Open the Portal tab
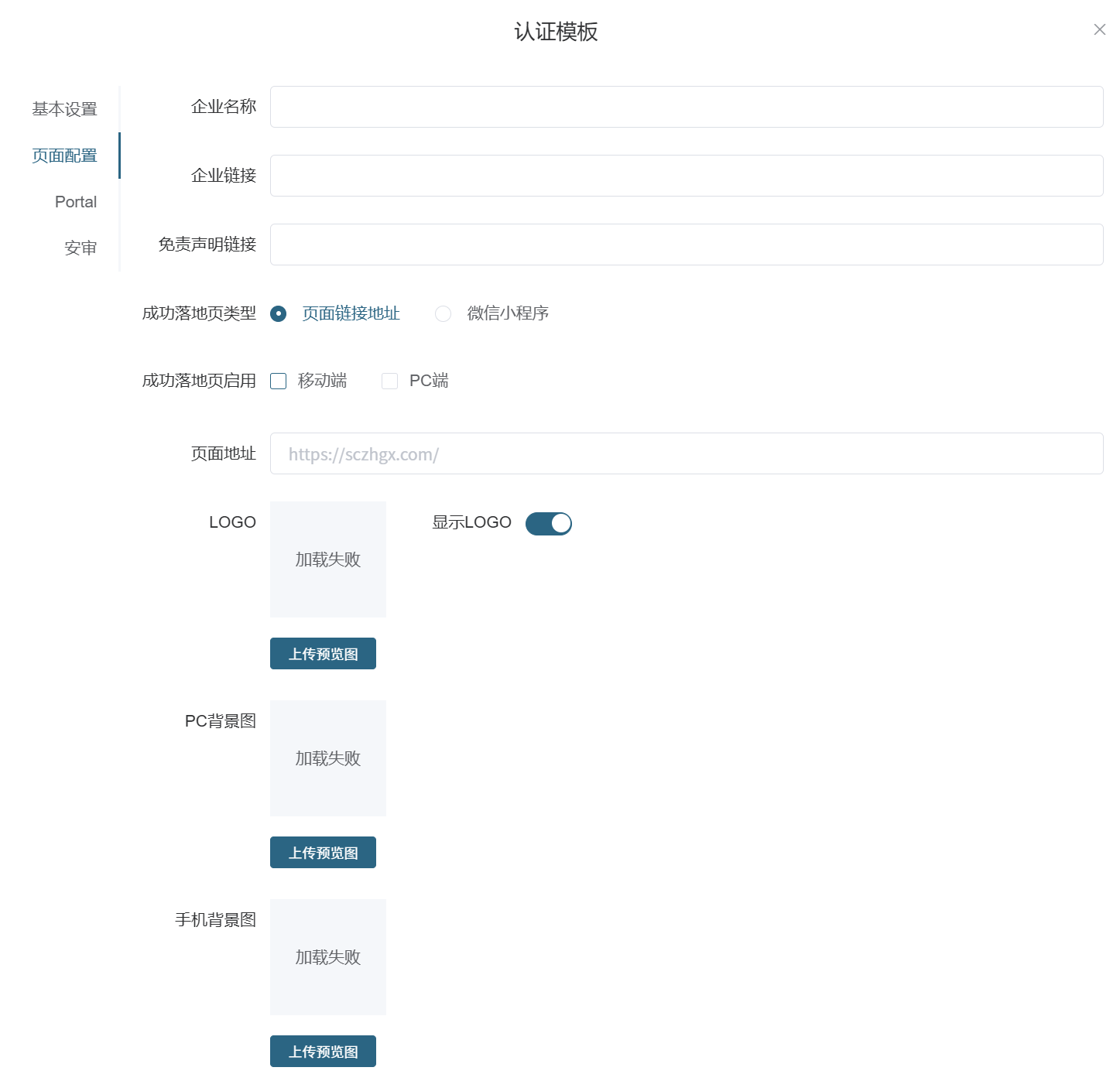This screenshot has height=1081, width=1120. coord(75,202)
